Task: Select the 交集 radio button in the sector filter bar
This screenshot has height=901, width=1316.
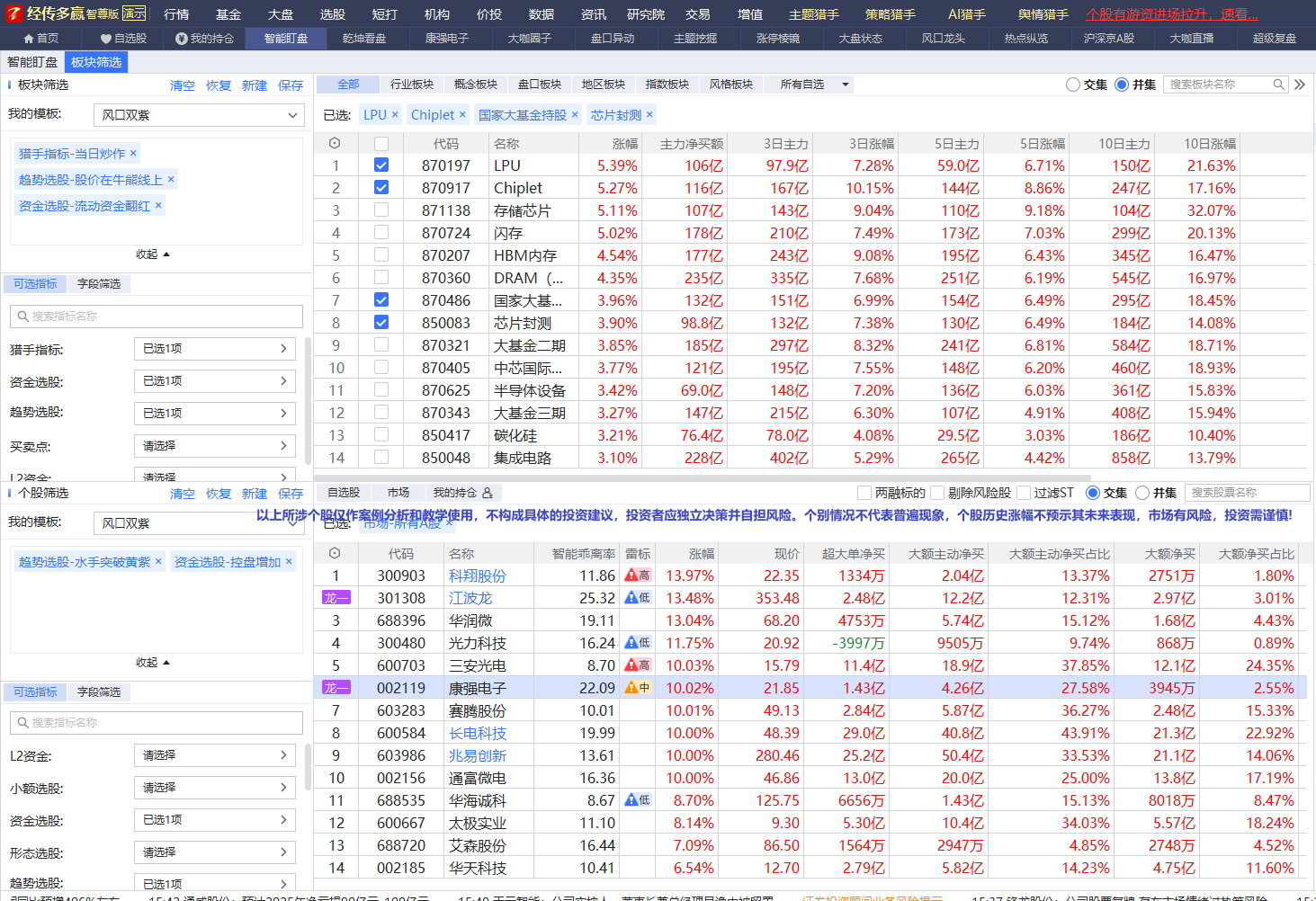Action: (1072, 85)
